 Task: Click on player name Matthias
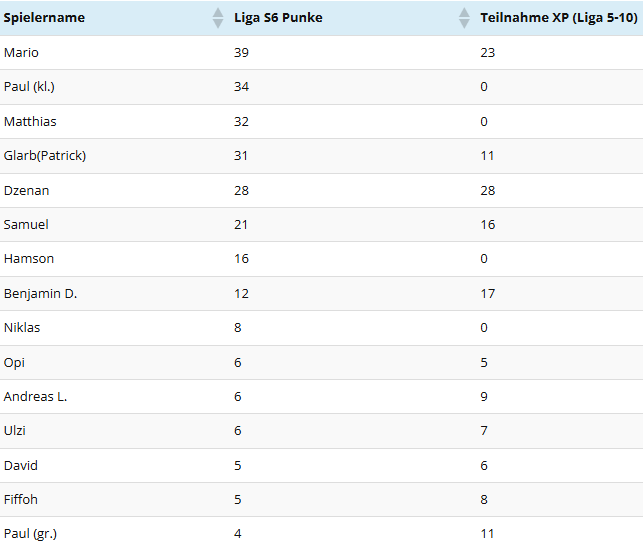pyautogui.click(x=30, y=121)
